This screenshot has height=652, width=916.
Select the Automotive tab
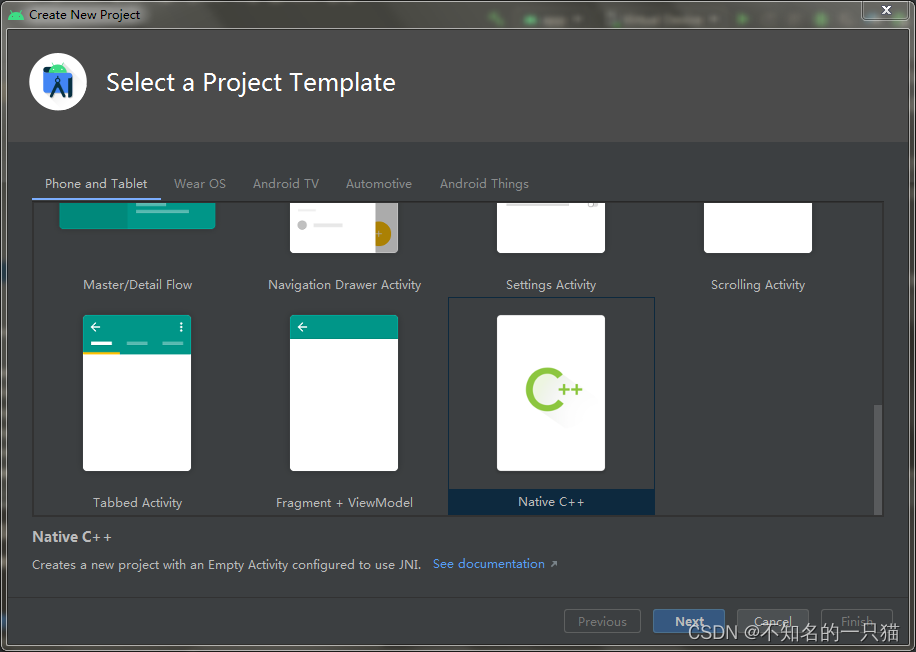coord(379,183)
